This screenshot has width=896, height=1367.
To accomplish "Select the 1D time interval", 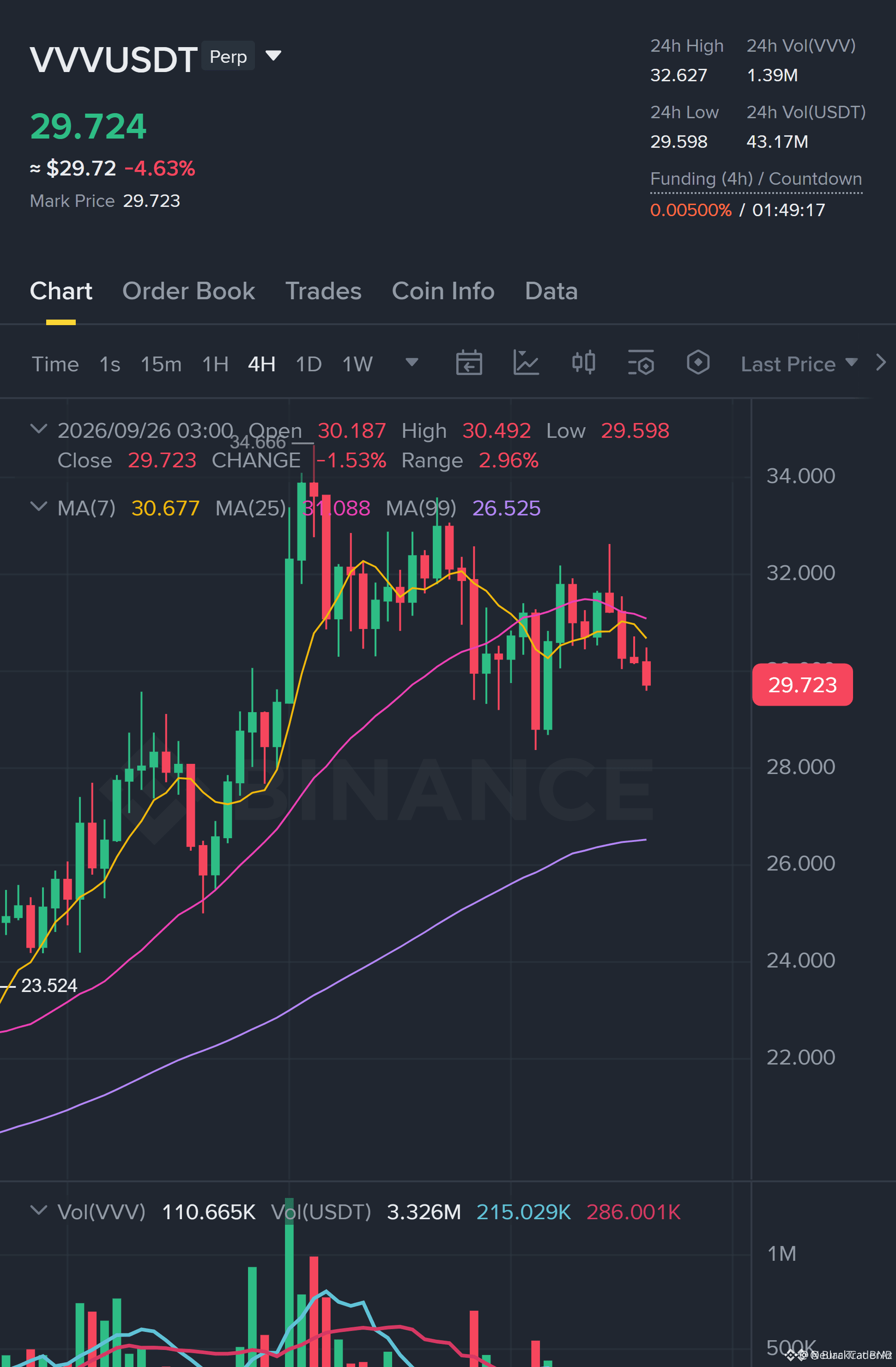I will tap(309, 364).
